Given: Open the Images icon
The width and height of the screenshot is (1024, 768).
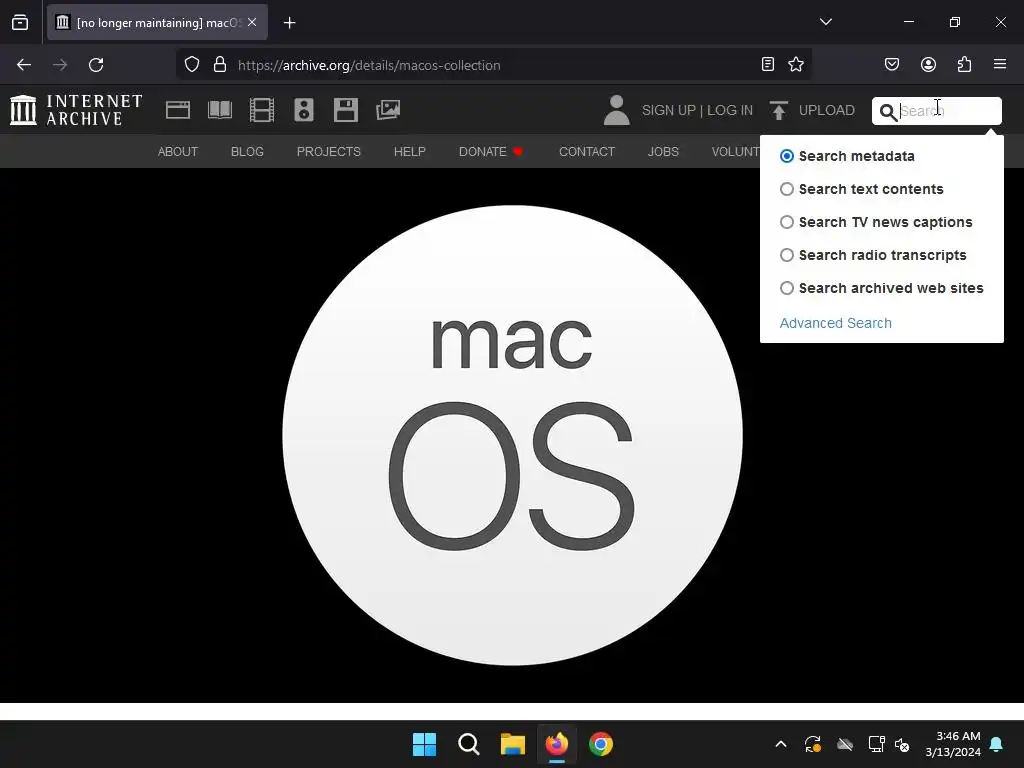Looking at the screenshot, I should coord(388,110).
